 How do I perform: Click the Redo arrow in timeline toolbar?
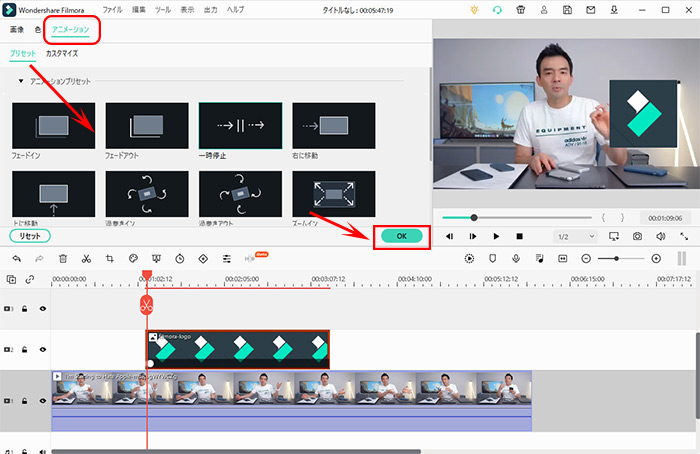click(x=39, y=258)
